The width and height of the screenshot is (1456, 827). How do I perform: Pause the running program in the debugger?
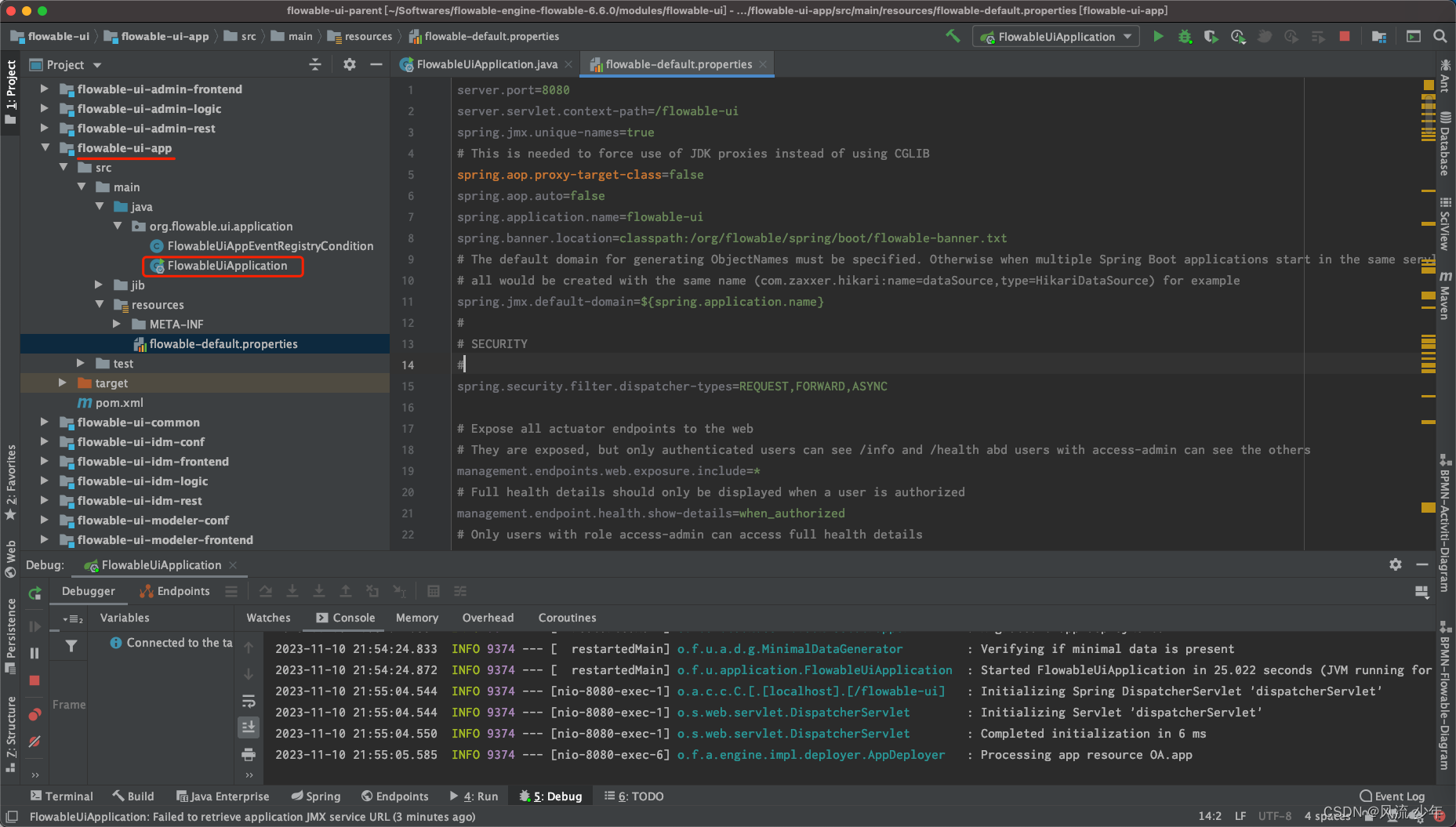click(x=34, y=652)
